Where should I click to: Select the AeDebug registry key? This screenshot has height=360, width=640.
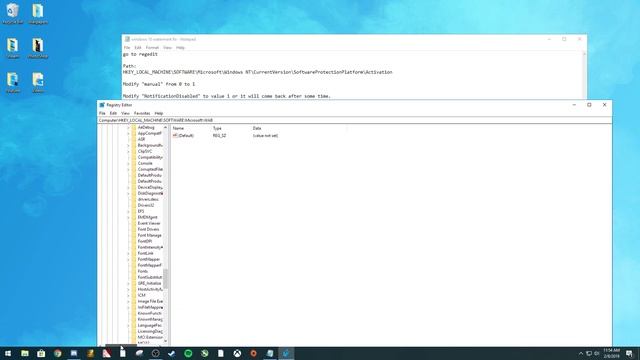[x=146, y=127]
